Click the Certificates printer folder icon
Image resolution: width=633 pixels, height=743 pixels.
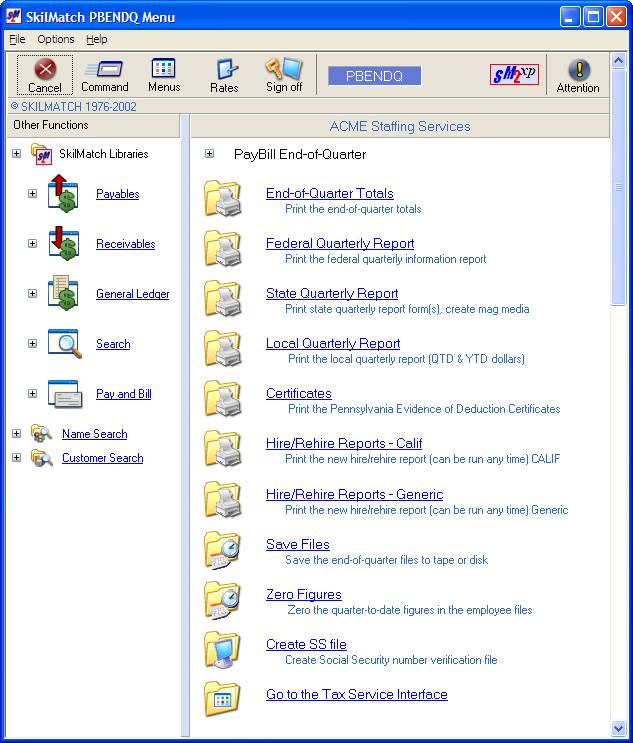click(x=223, y=398)
